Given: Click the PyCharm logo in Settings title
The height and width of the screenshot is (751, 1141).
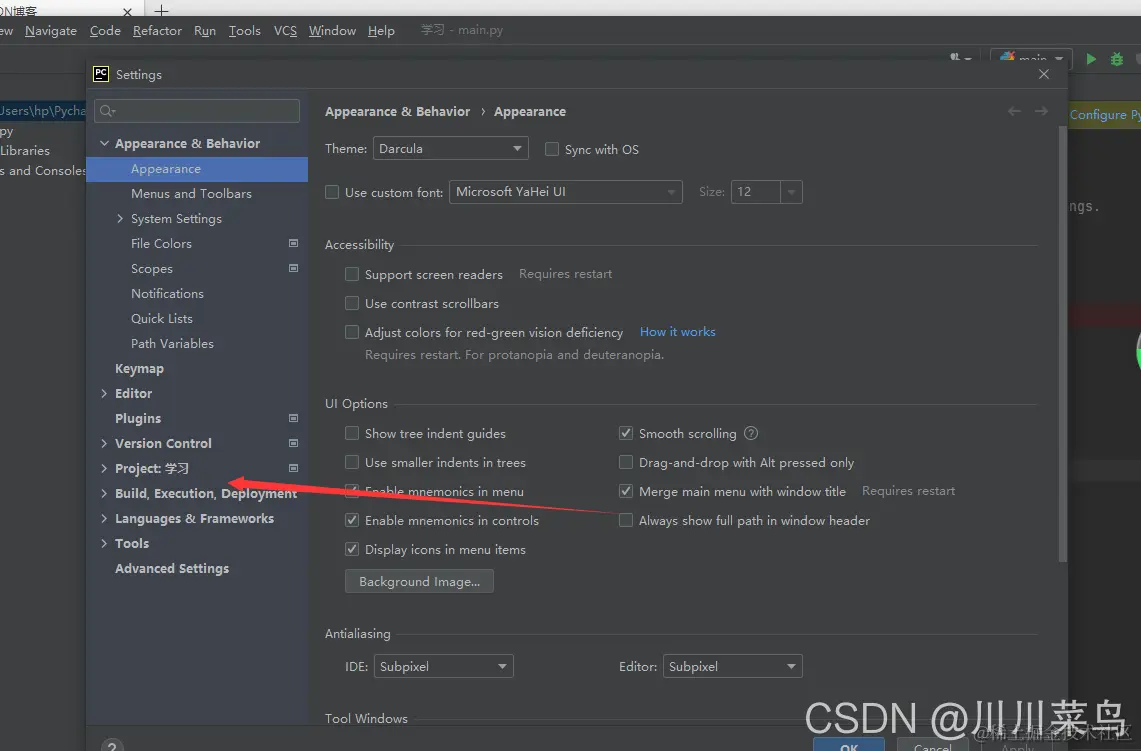Looking at the screenshot, I should 101,74.
